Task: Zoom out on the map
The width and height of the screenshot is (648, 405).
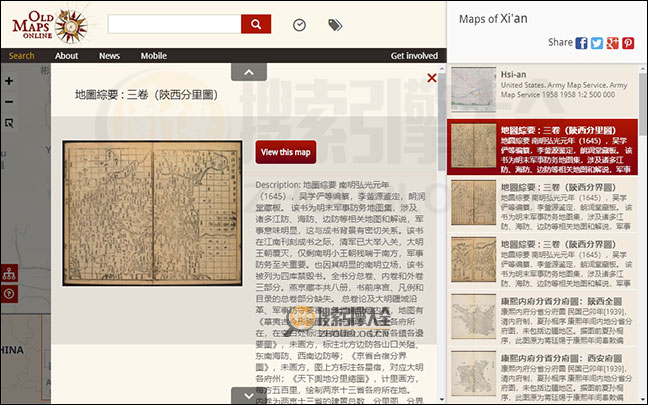Action: click(x=9, y=102)
